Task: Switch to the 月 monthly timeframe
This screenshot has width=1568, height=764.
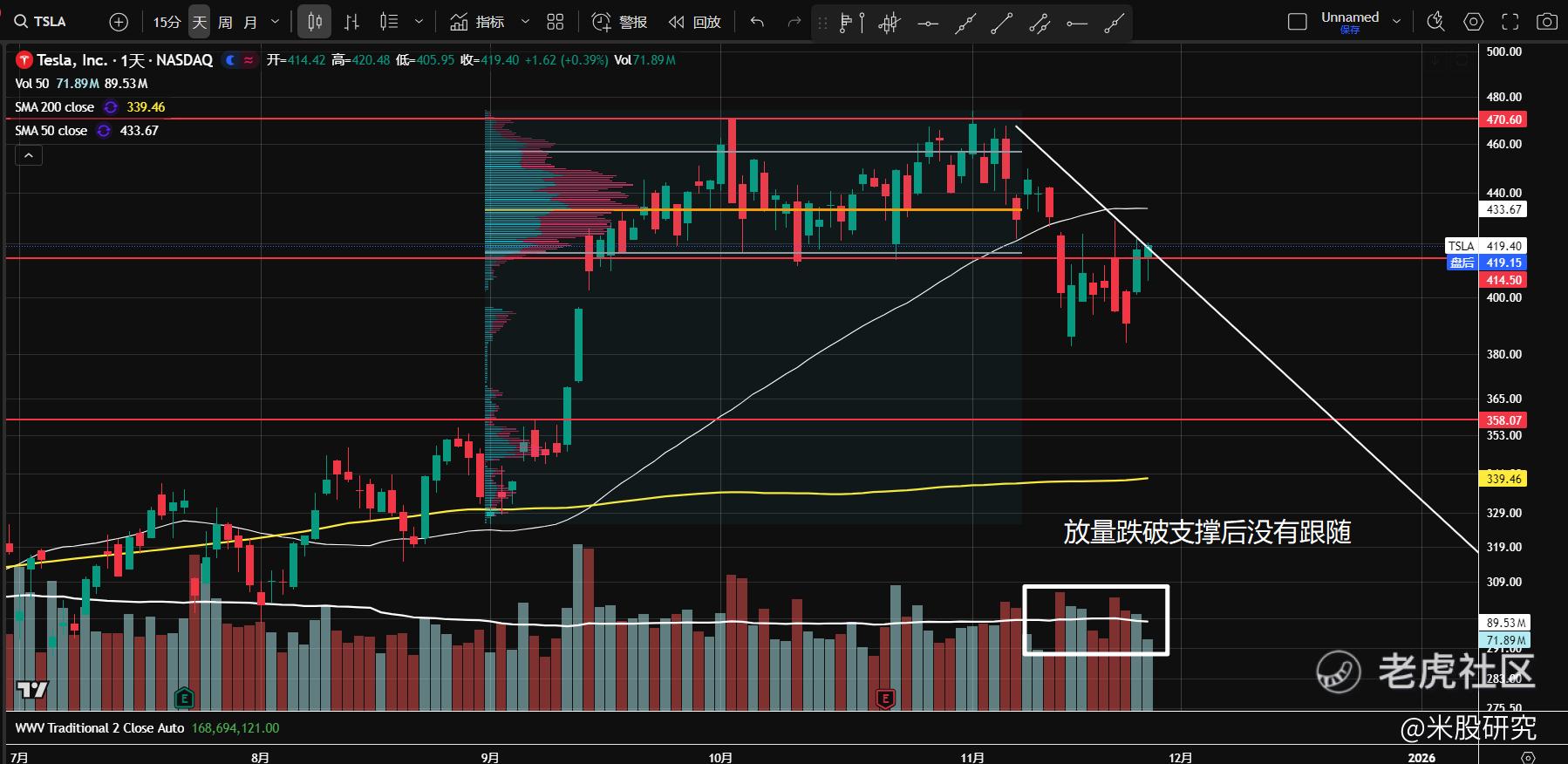Action: pos(250,22)
